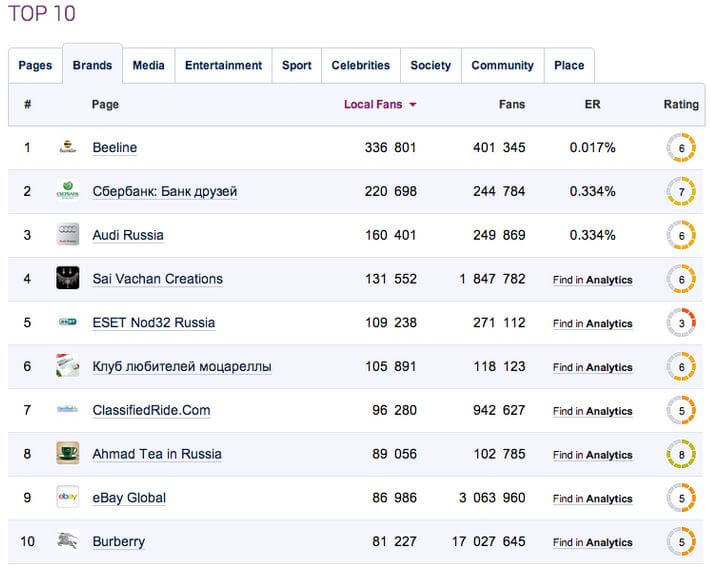
Task: Open the Beeline page link
Action: tap(114, 148)
